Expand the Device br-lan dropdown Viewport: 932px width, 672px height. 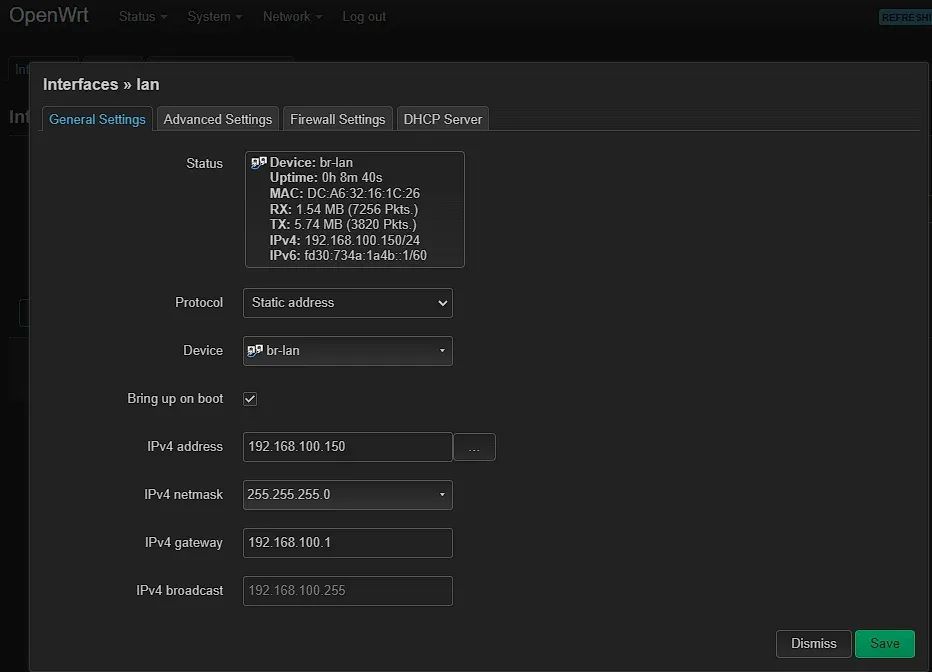click(347, 351)
